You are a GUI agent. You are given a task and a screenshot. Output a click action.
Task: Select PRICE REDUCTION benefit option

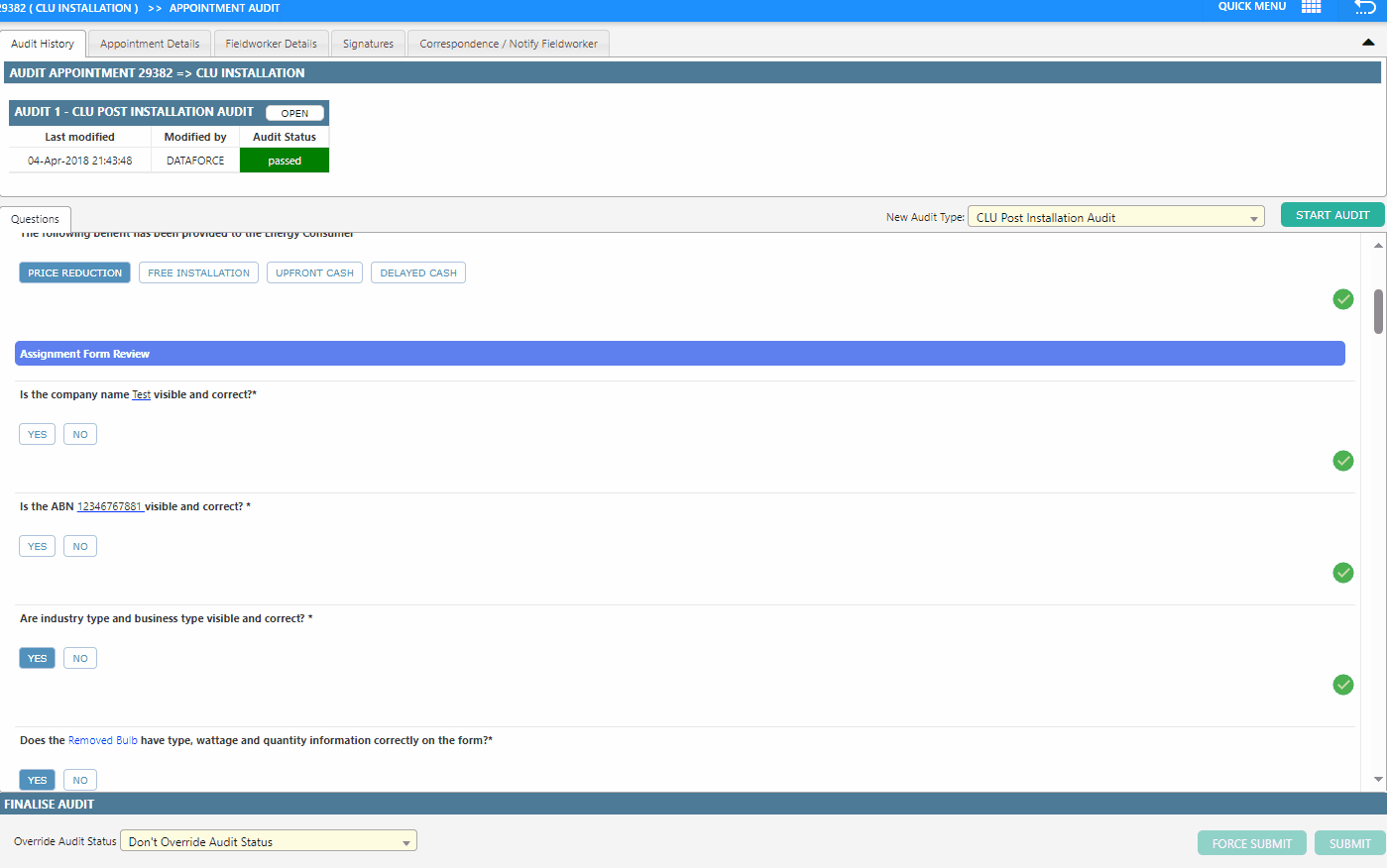click(75, 272)
